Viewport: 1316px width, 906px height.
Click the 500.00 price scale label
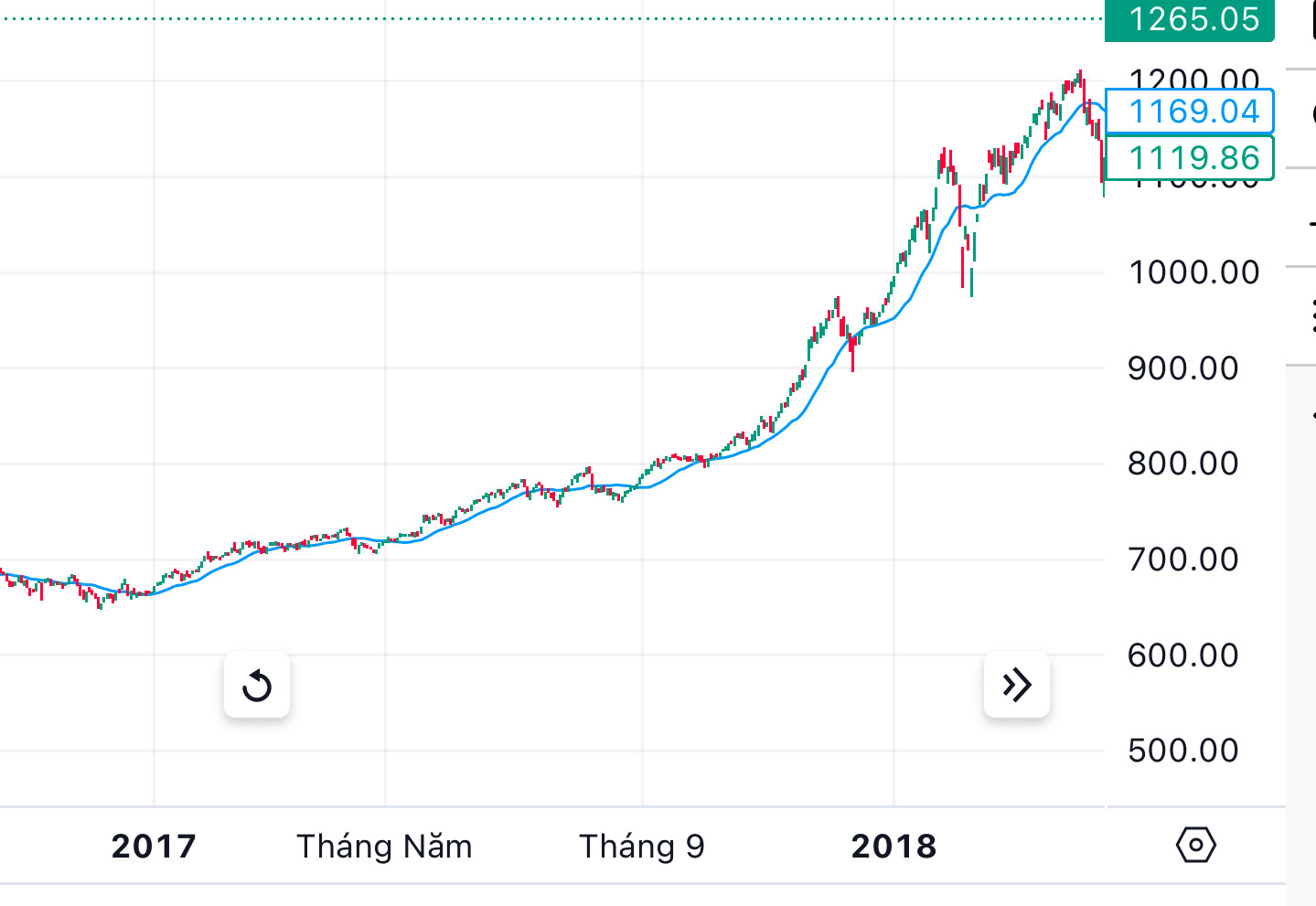point(1182,751)
